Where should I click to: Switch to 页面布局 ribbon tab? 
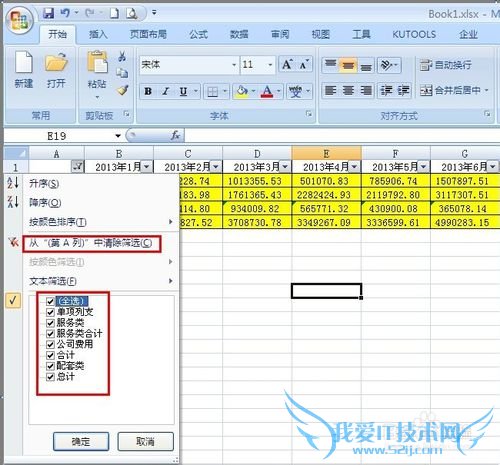148,34
